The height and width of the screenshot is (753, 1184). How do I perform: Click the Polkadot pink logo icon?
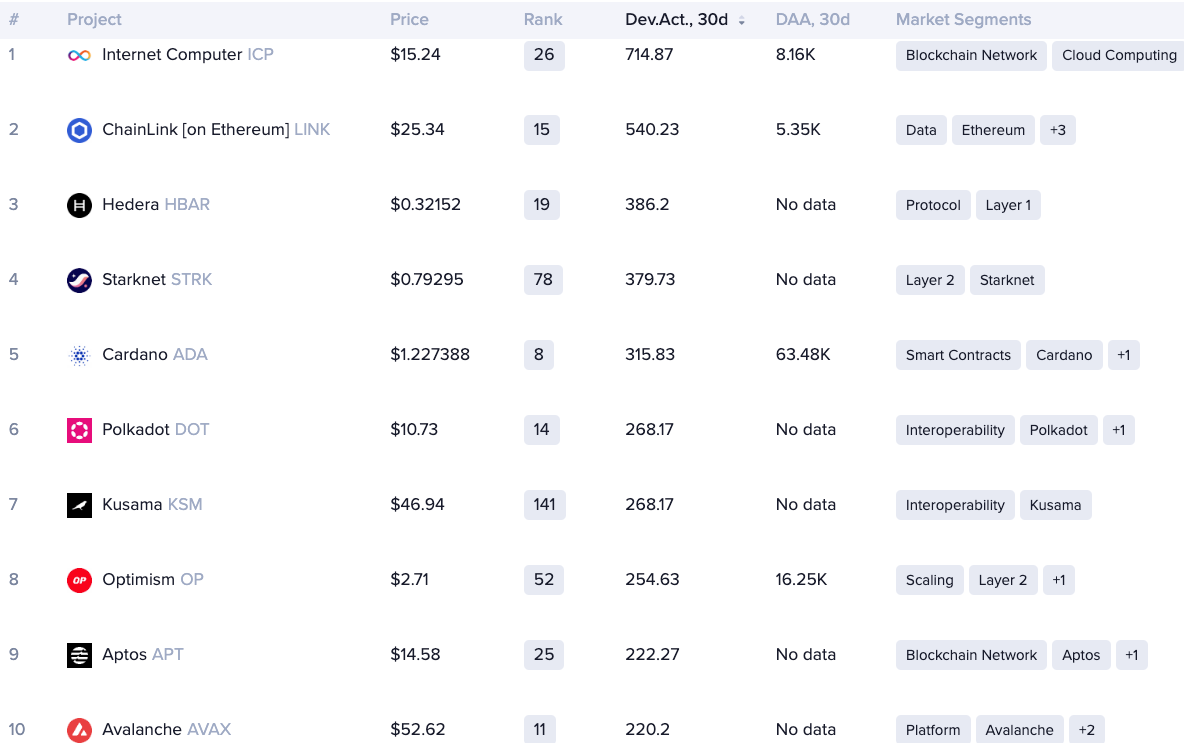pyautogui.click(x=79, y=430)
